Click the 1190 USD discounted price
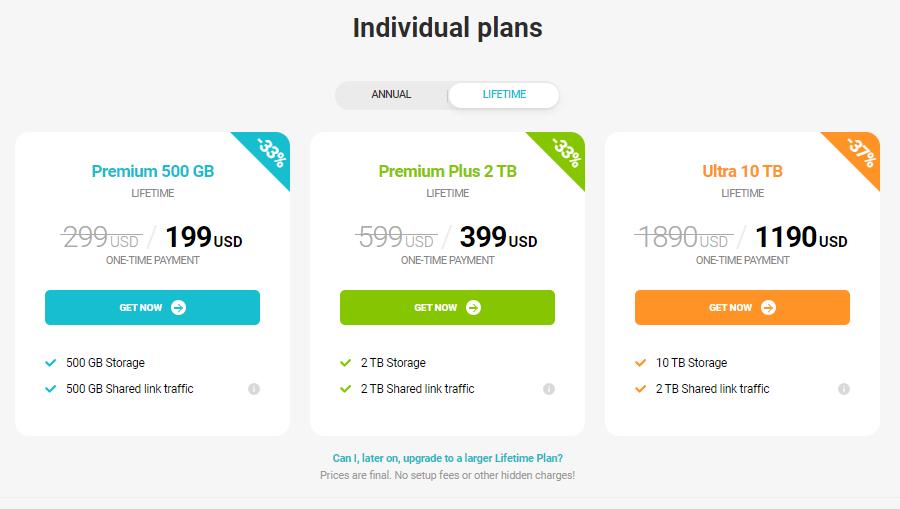This screenshot has height=509, width=900. point(801,238)
